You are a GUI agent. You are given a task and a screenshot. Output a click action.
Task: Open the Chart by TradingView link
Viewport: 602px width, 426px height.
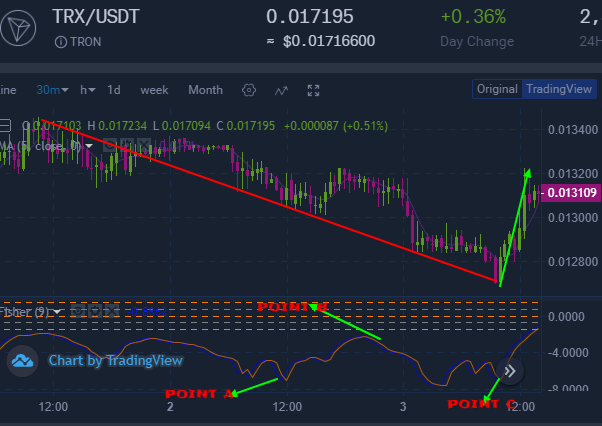coord(116,360)
